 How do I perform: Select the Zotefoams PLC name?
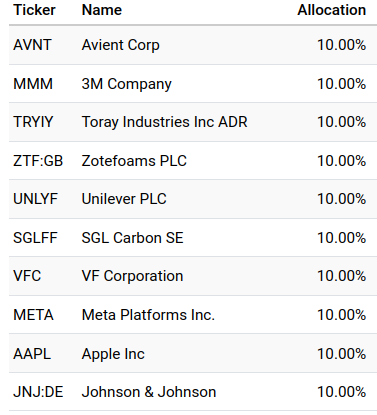[x=134, y=161]
